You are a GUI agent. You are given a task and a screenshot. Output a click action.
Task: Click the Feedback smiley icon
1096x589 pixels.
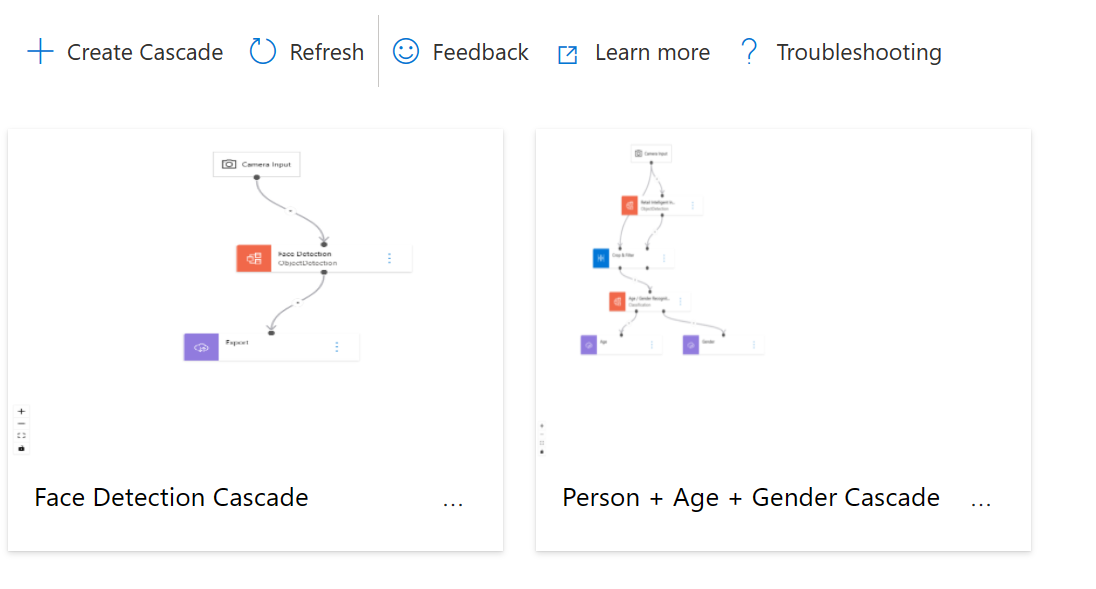pyautogui.click(x=405, y=51)
